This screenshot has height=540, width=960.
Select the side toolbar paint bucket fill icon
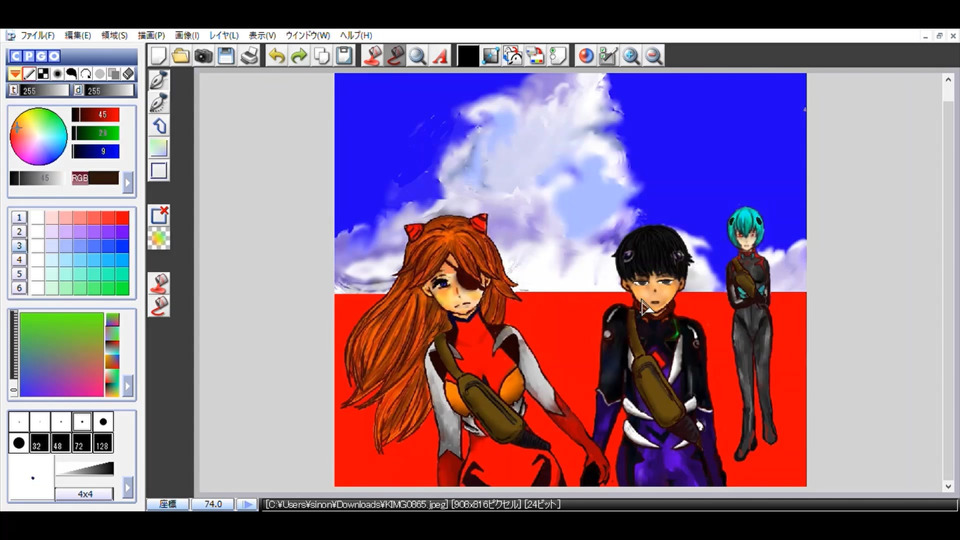(159, 283)
